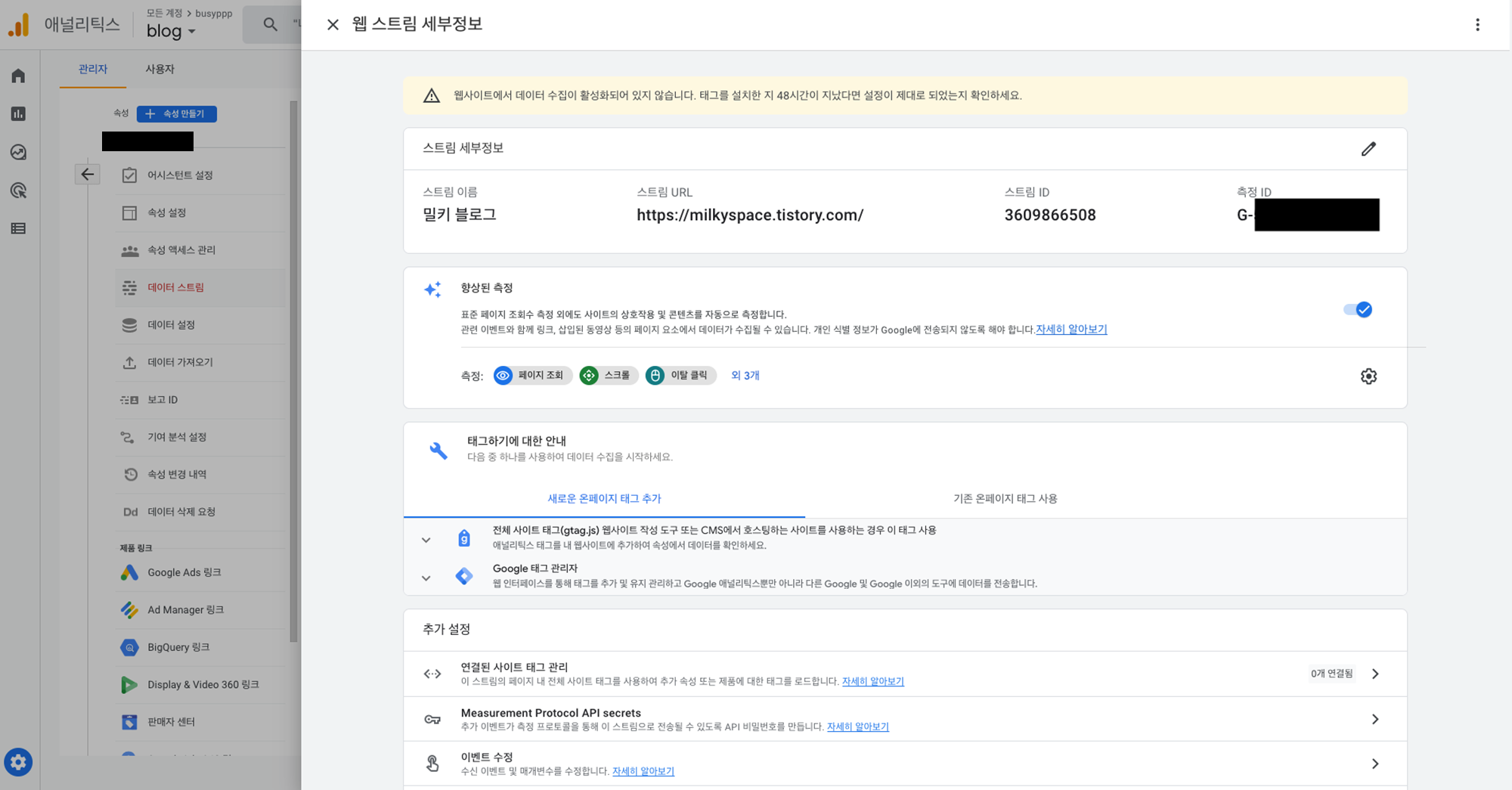This screenshot has width=1512, height=790.
Task: Open 이벤트 수정 row chevron
Action: [1375, 764]
